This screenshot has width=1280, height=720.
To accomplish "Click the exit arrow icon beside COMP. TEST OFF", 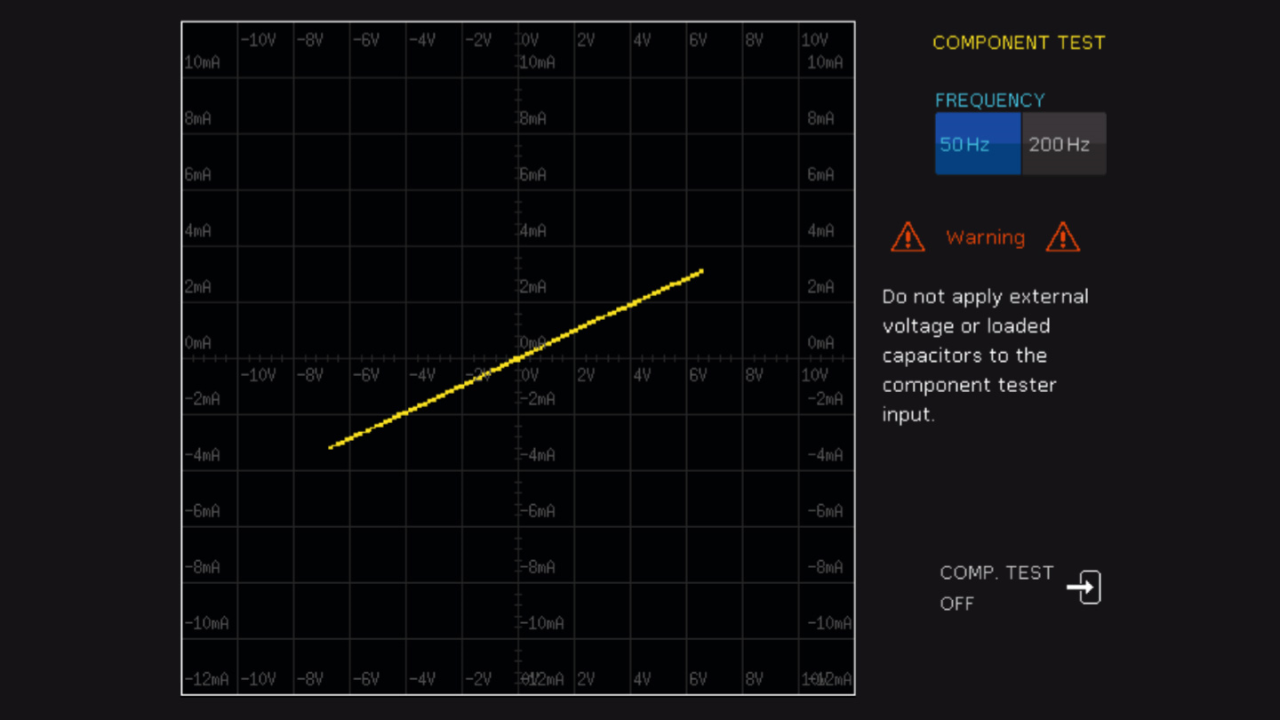I will tap(1084, 587).
